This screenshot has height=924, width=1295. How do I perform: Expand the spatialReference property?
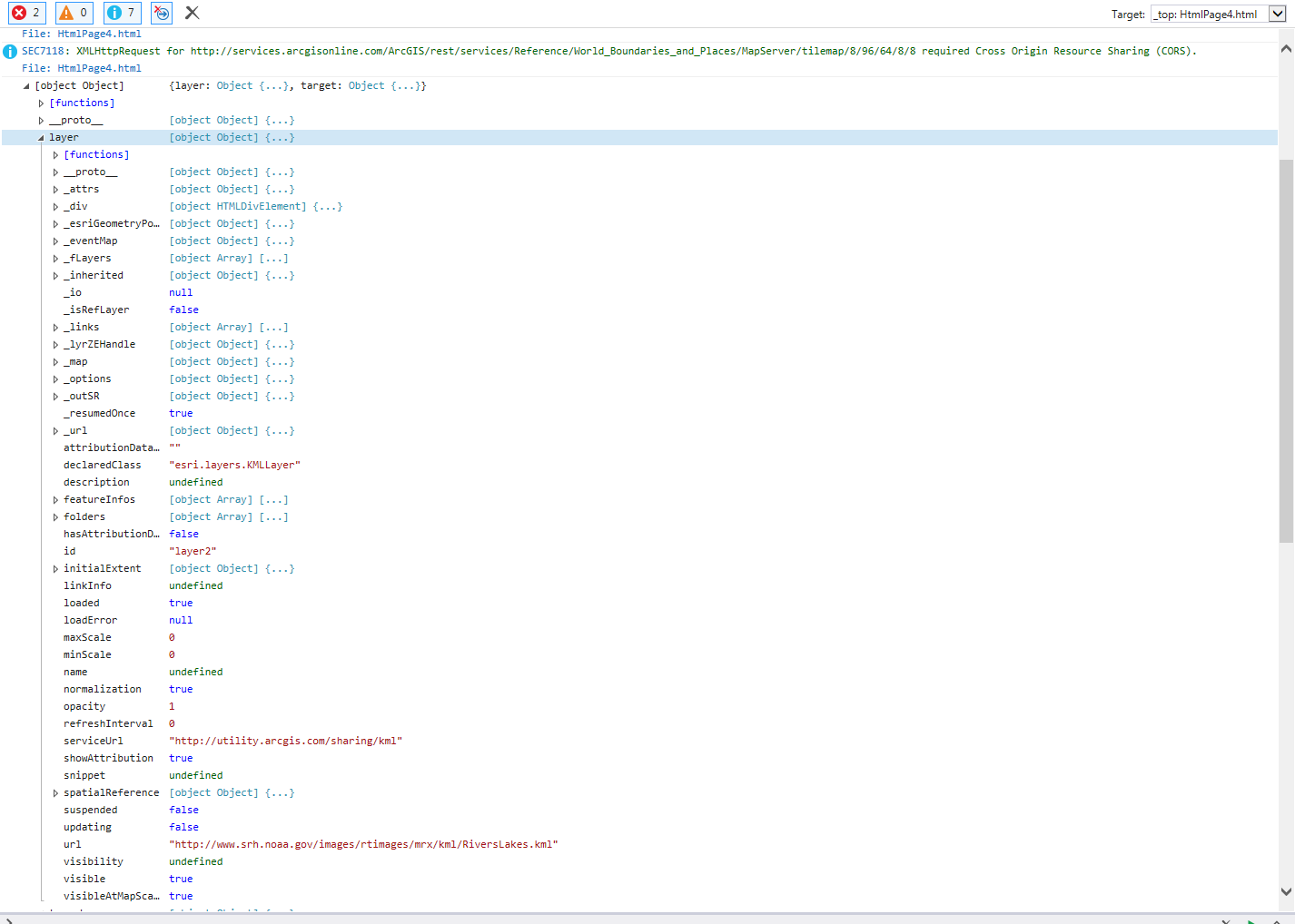tap(55, 793)
